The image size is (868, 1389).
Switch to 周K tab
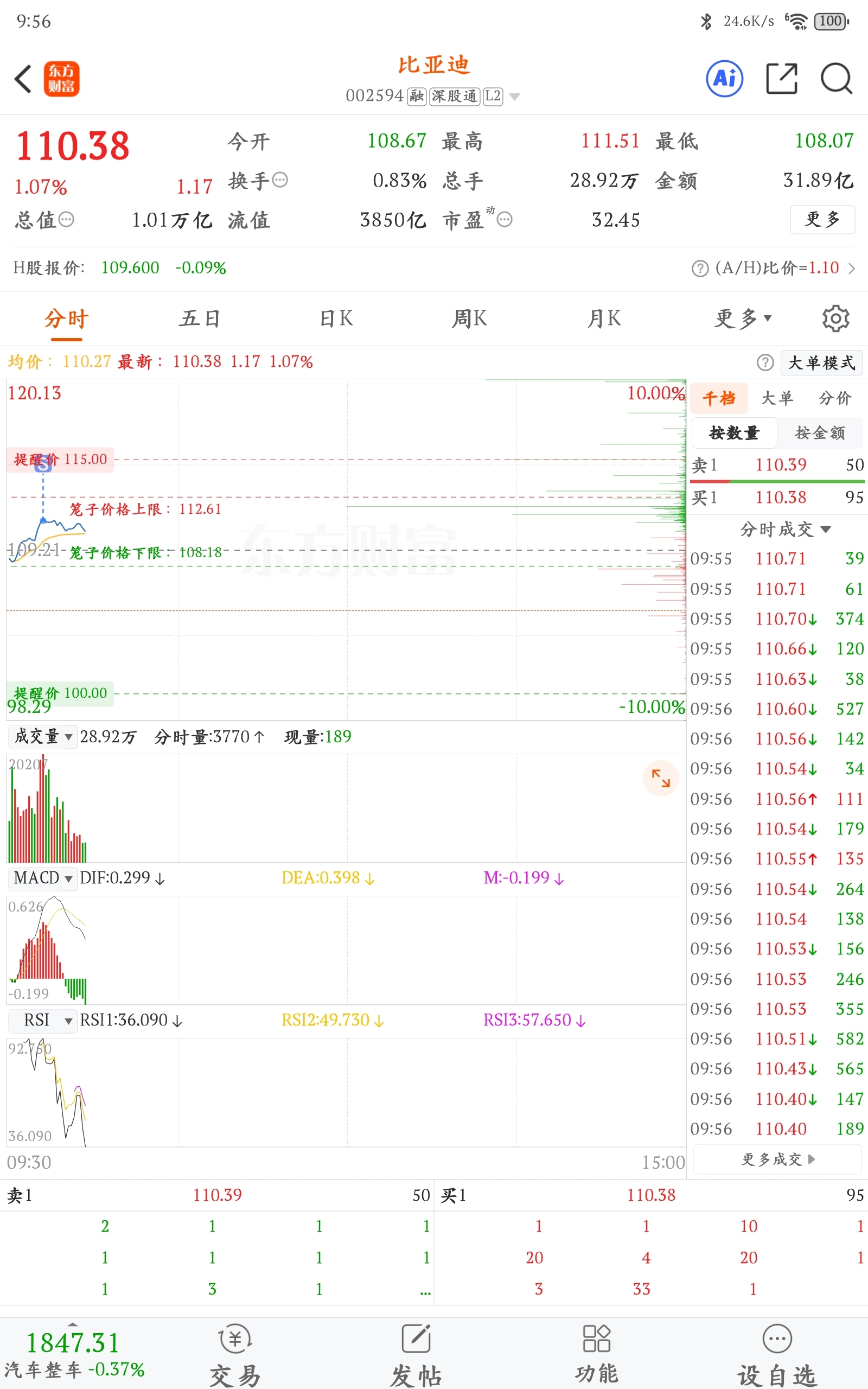(470, 318)
